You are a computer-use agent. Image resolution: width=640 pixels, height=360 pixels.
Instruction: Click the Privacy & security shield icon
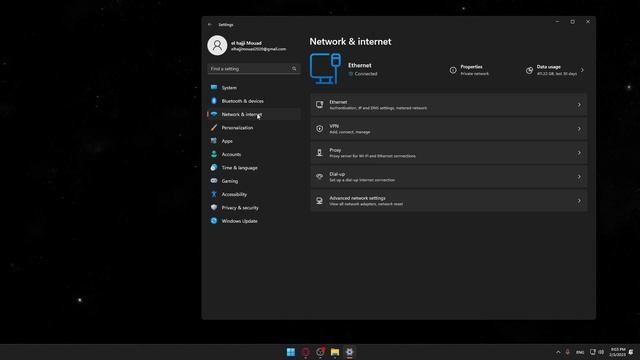click(x=214, y=207)
